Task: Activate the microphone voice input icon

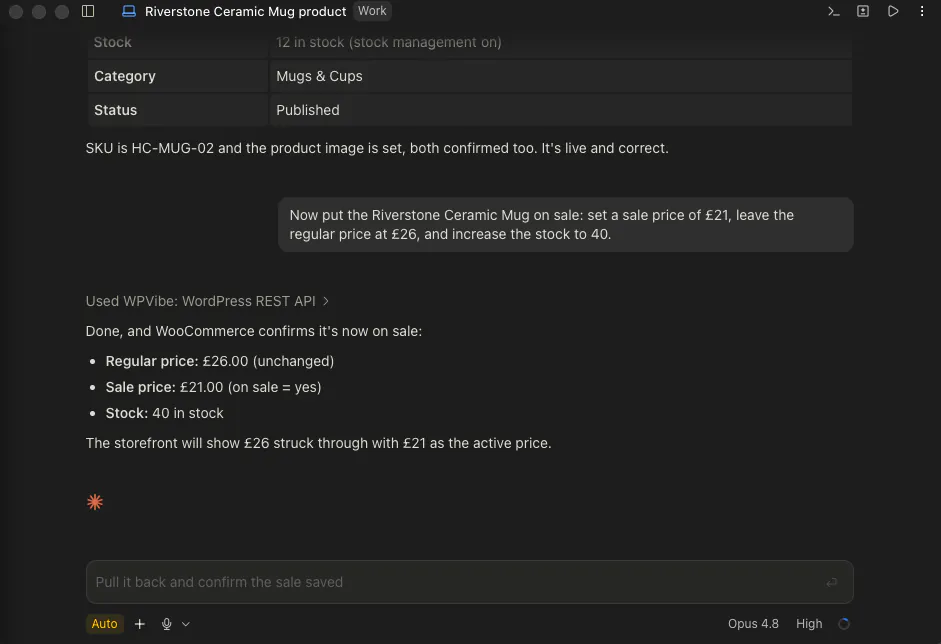Action: coord(167,624)
